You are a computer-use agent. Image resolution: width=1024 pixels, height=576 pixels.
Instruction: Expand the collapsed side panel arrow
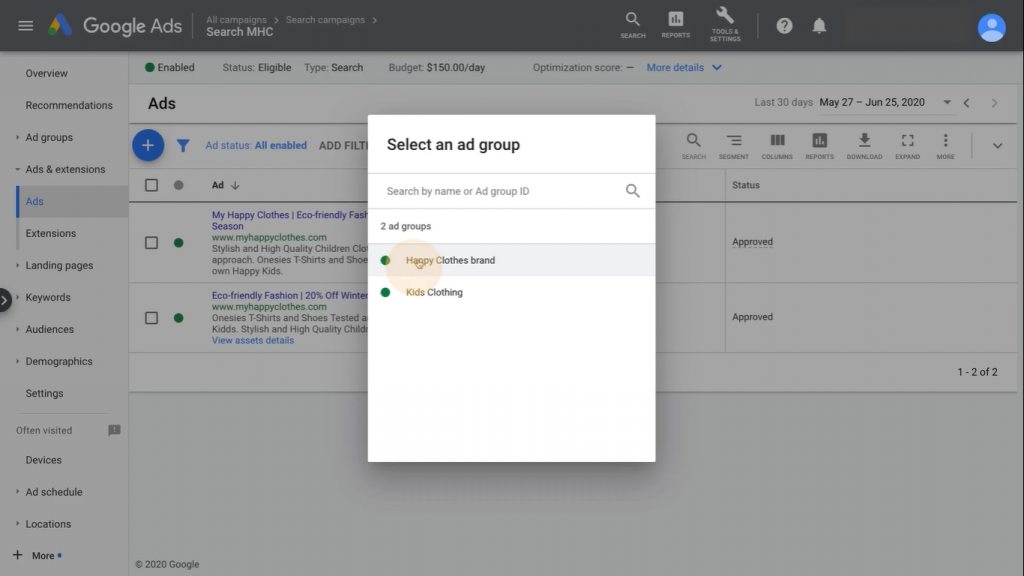point(5,300)
